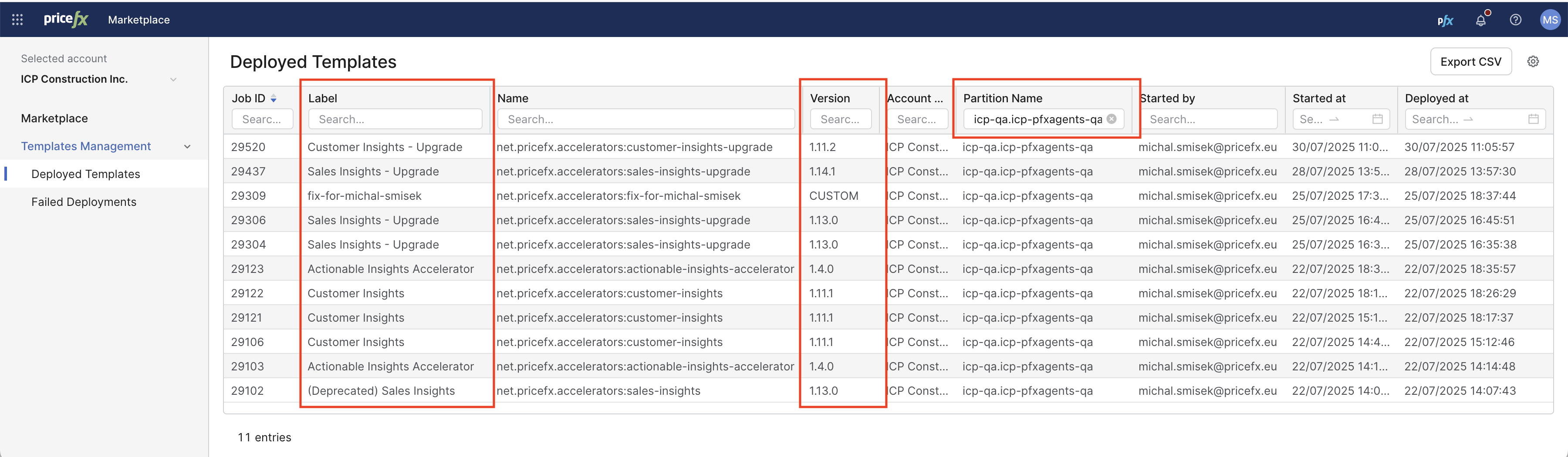Open Deployed Templates page
1568x457 pixels.
click(85, 174)
